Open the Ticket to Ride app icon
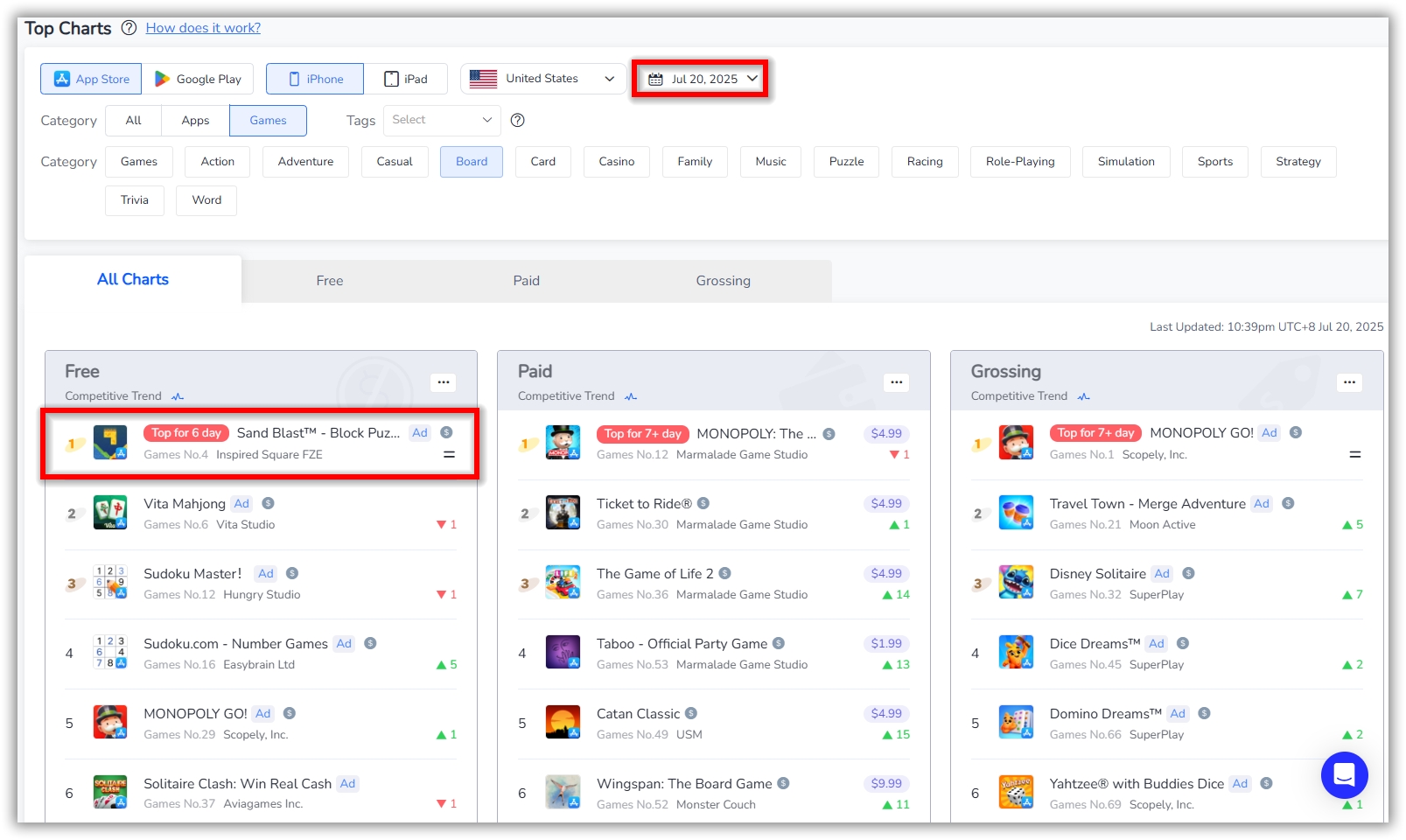Viewport: 1406px width, 840px height. (x=563, y=513)
